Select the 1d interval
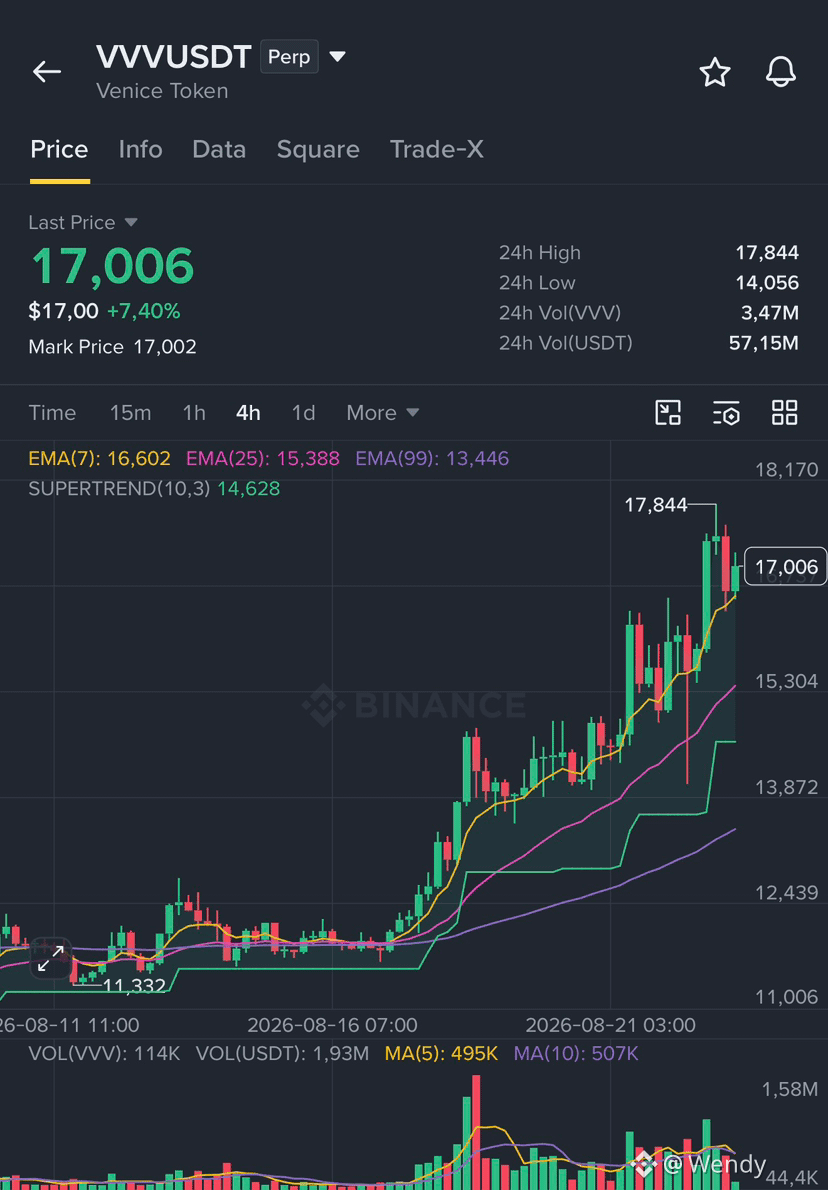The width and height of the screenshot is (828, 1190). [x=304, y=413]
